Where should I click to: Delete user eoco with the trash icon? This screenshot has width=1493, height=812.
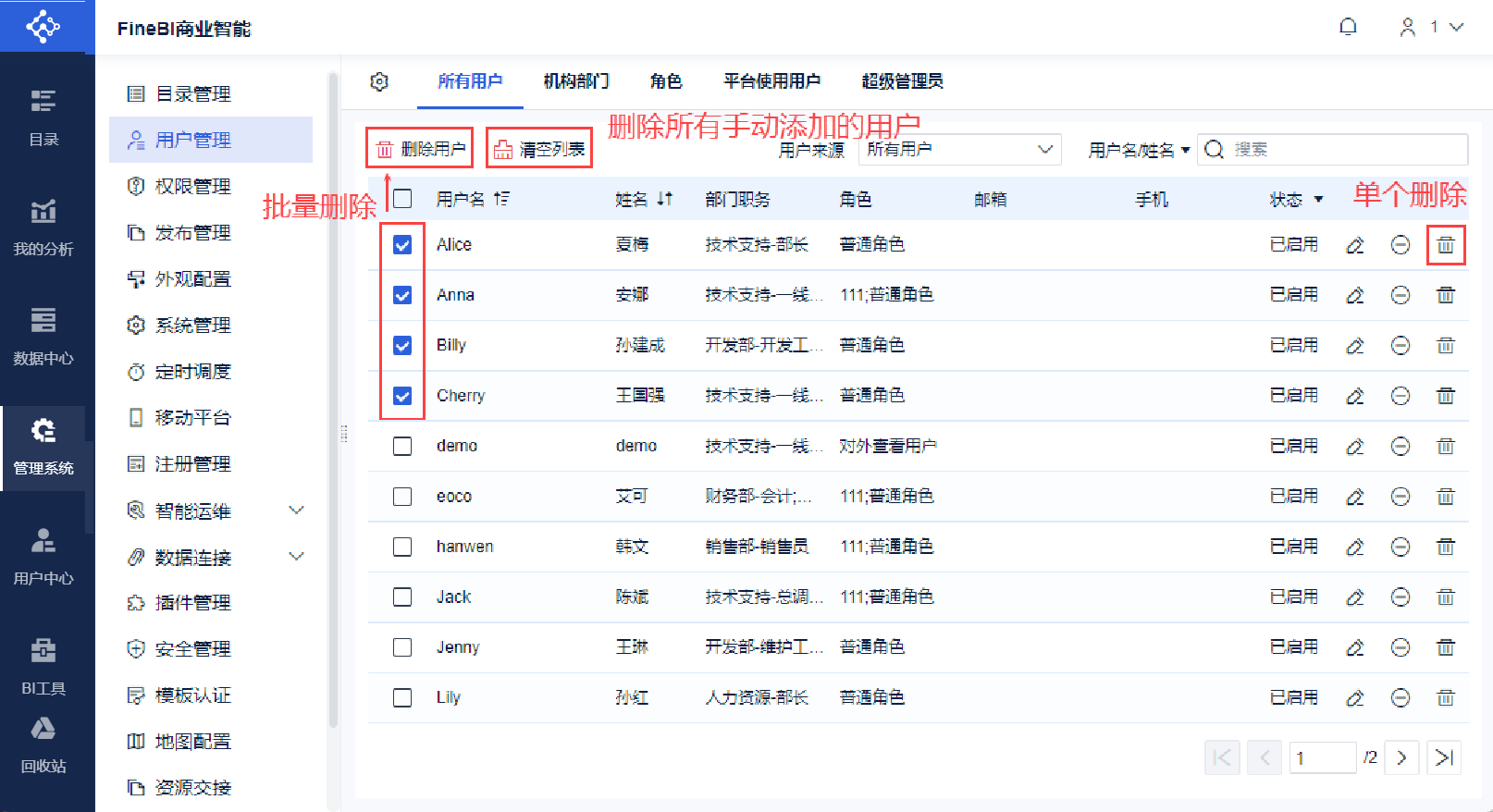click(x=1446, y=497)
